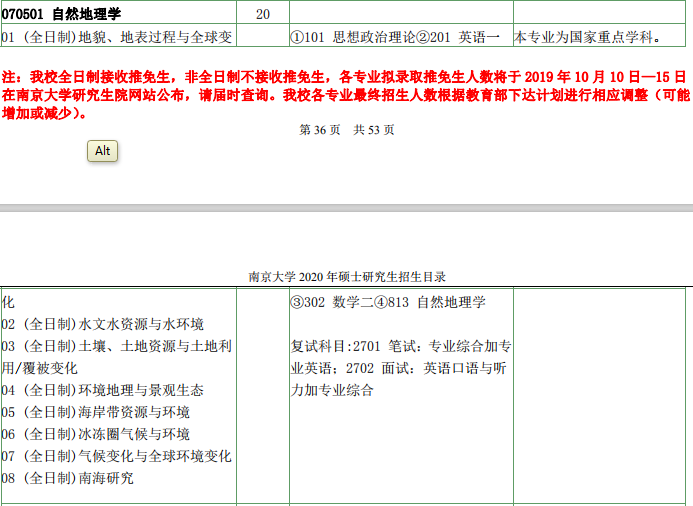Click retest line '复试科目:2701 笔试：专业综合加专'
Image resolution: width=693 pixels, height=506 pixels.
[401, 346]
